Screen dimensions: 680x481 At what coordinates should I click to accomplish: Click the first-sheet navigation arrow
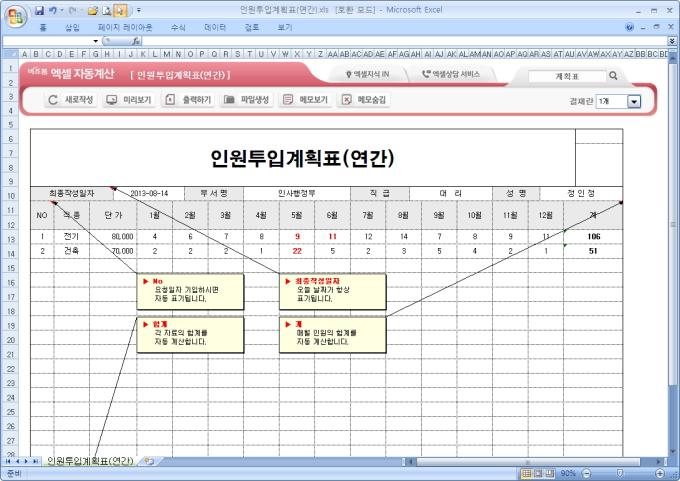click(7, 461)
